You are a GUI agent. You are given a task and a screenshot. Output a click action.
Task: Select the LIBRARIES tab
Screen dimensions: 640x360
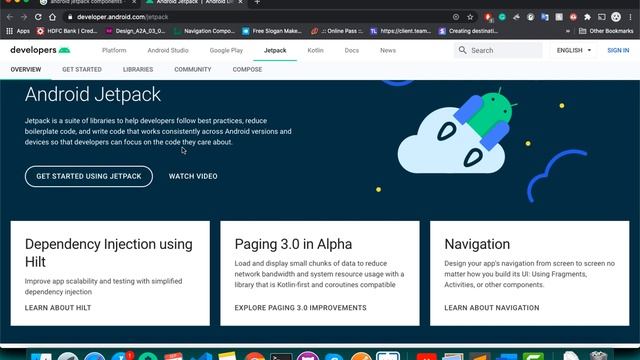(138, 70)
